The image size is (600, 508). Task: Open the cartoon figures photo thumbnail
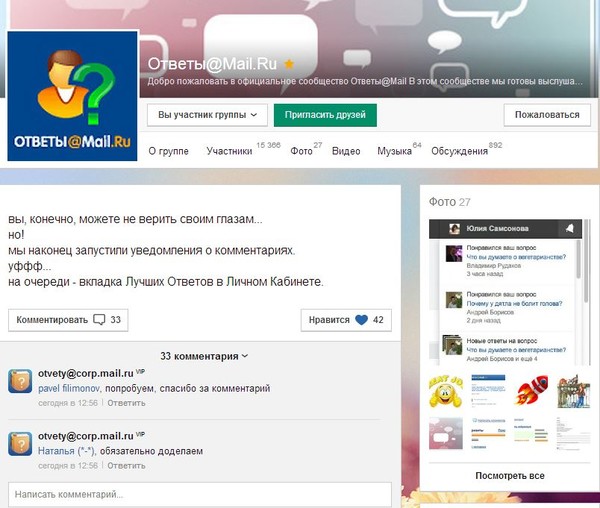[x=574, y=391]
